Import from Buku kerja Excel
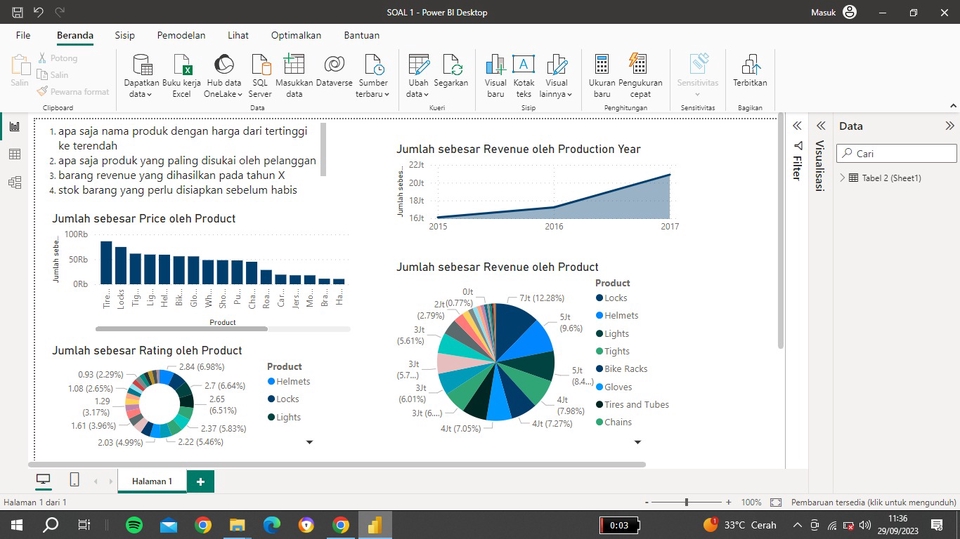This screenshot has width=960, height=539. point(181,75)
